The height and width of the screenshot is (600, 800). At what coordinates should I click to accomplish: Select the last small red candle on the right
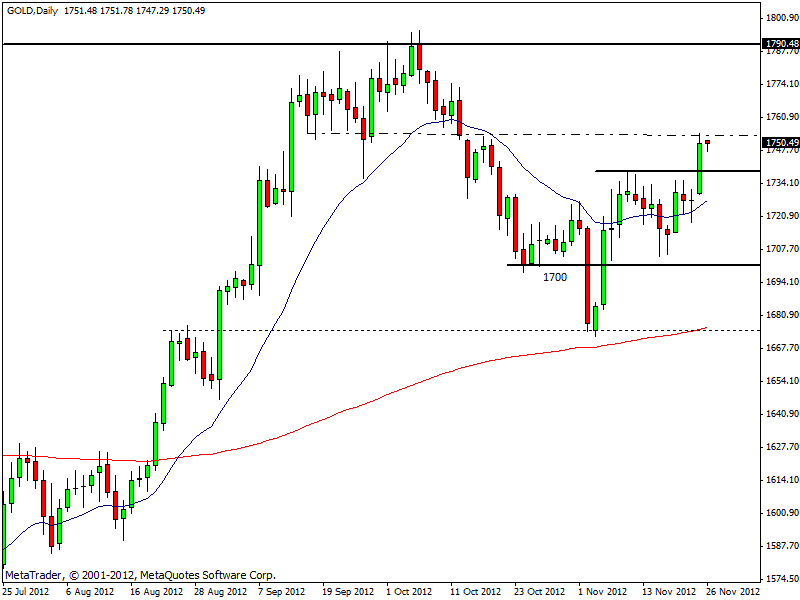pyautogui.click(x=707, y=142)
